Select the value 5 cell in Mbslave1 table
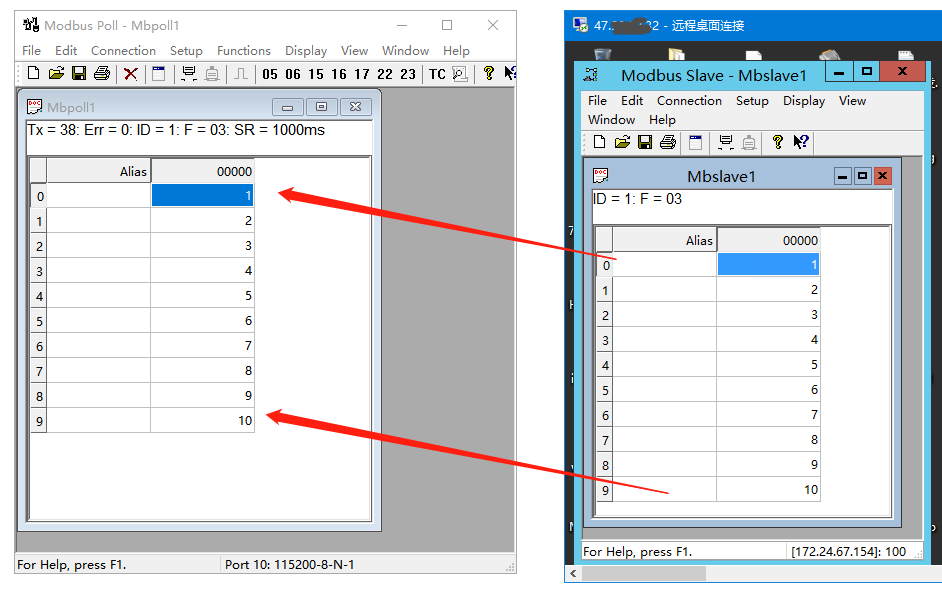The height and width of the screenshot is (592, 942). (x=768, y=365)
